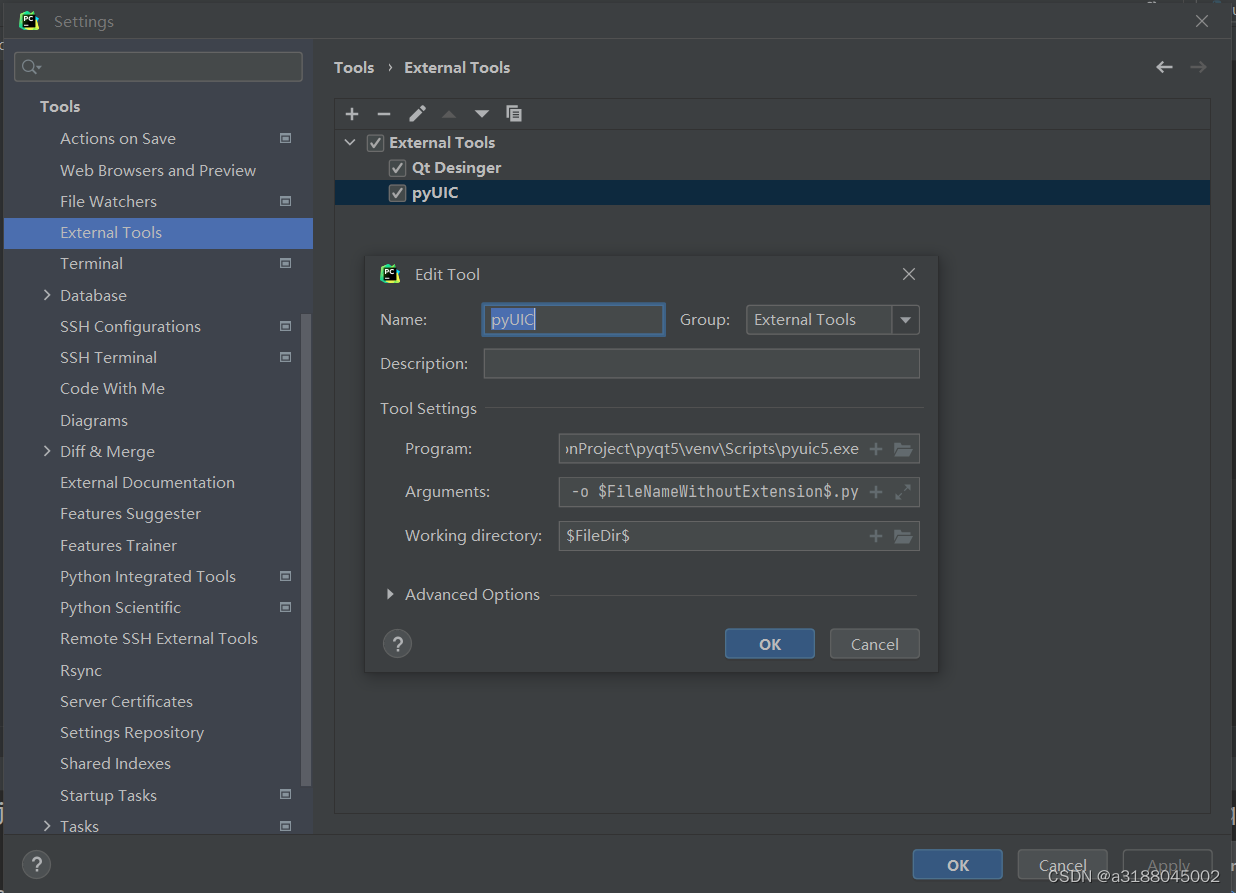Open Shared Indexes settings

click(115, 763)
